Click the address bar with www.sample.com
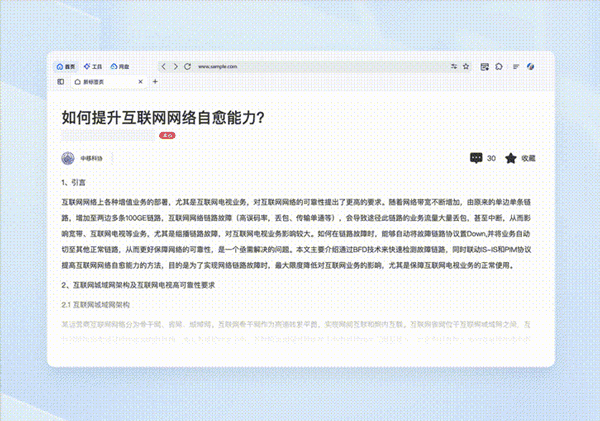600x421 pixels. coord(300,66)
